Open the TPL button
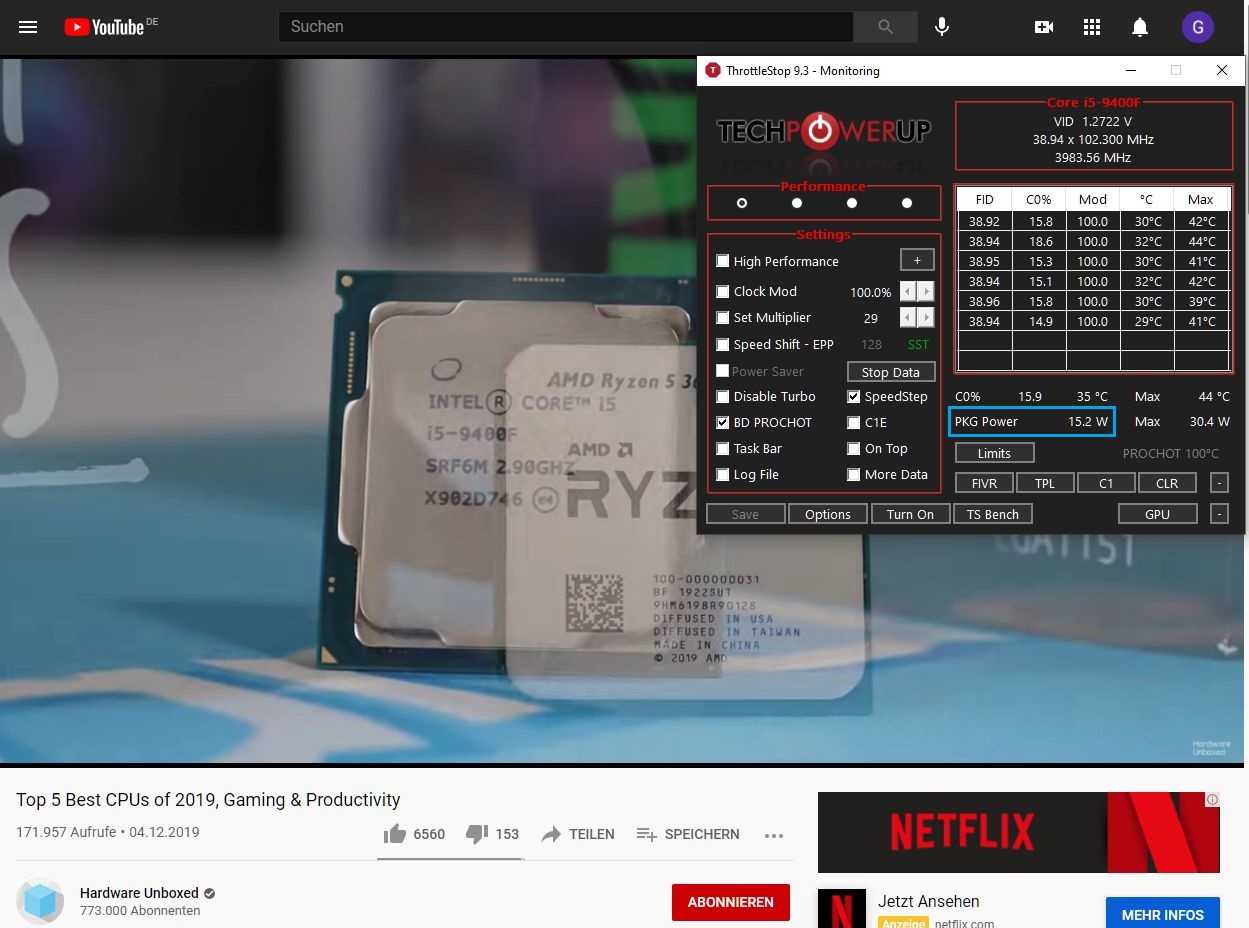 [1045, 483]
